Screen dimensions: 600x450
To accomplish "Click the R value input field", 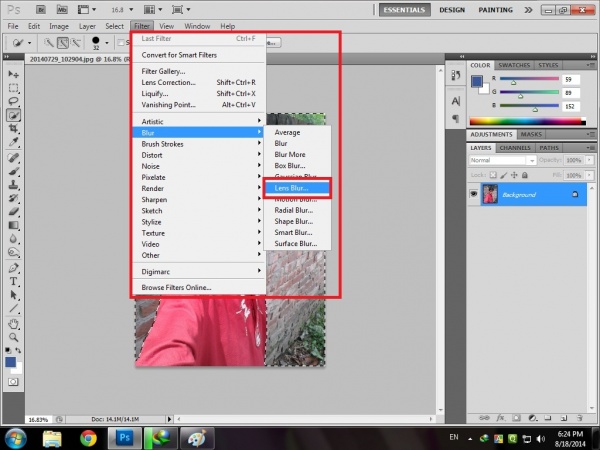I will (x=571, y=79).
